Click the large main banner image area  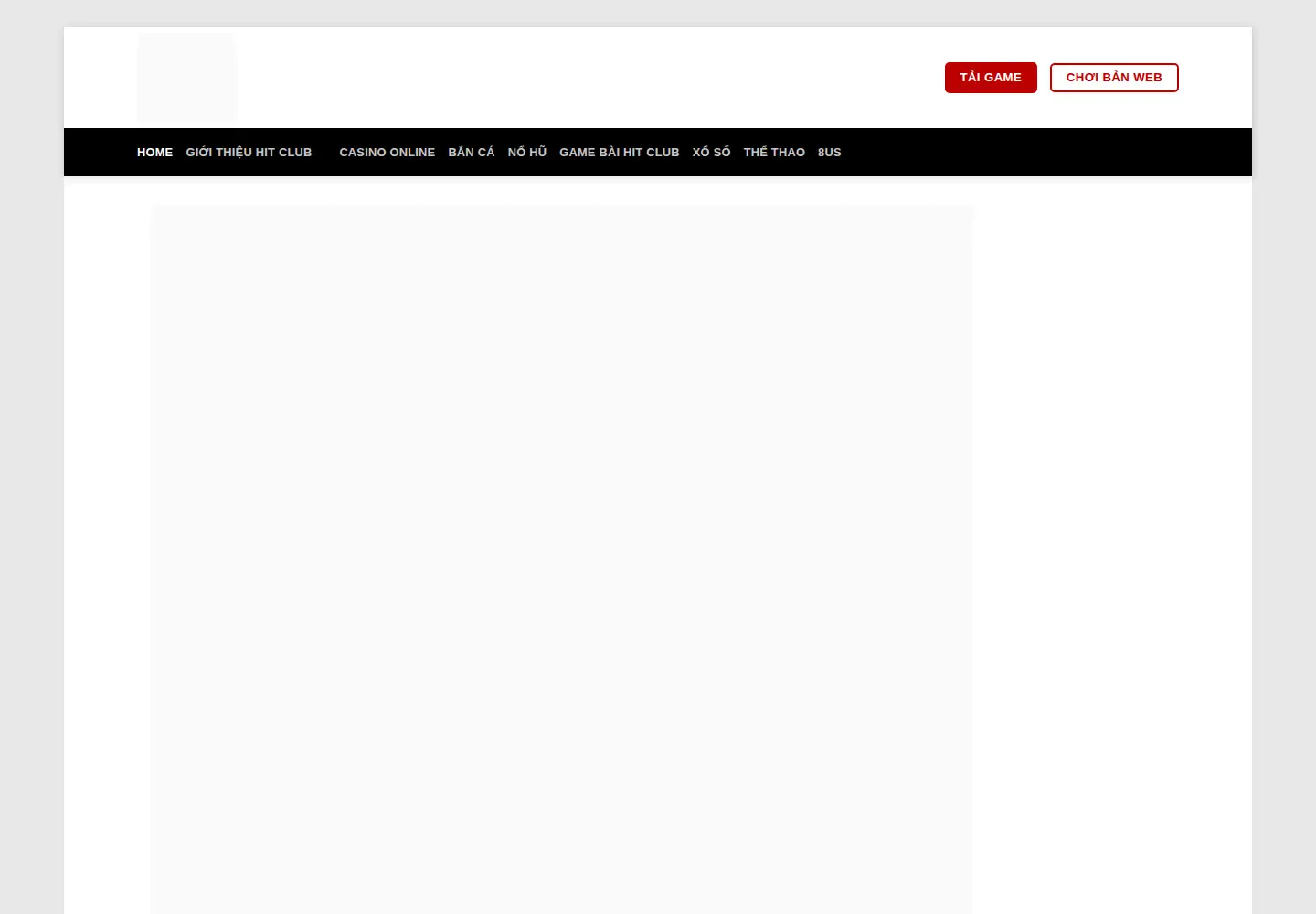[562, 559]
